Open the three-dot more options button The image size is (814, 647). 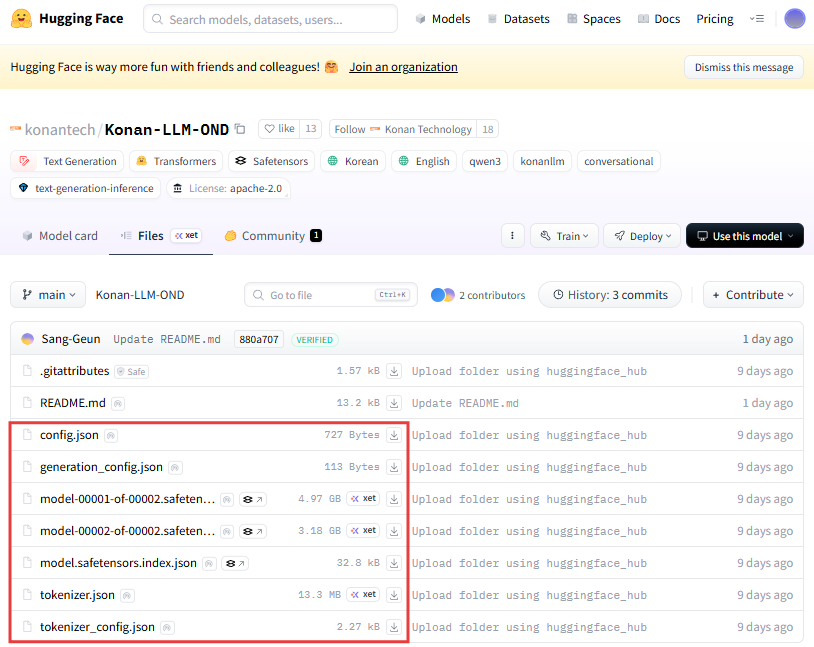pyautogui.click(x=512, y=236)
